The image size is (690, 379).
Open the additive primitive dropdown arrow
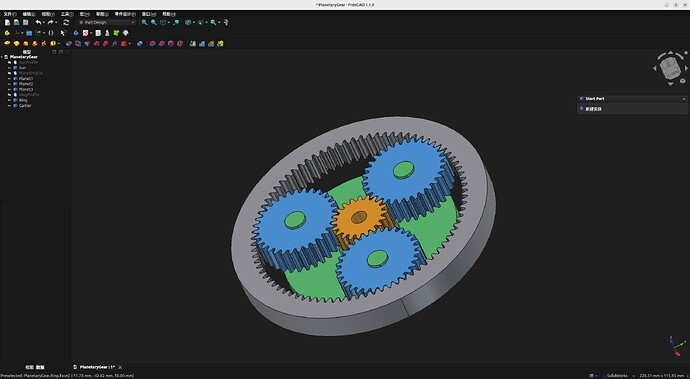59,44
